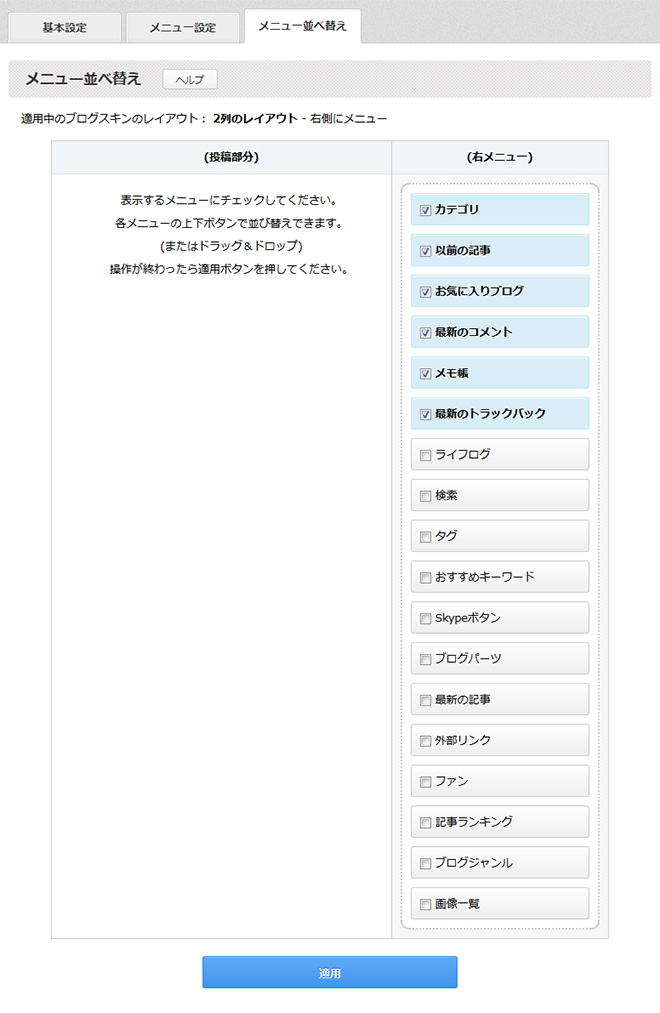Select the 記事ランキング menu item bar

tap(500, 822)
